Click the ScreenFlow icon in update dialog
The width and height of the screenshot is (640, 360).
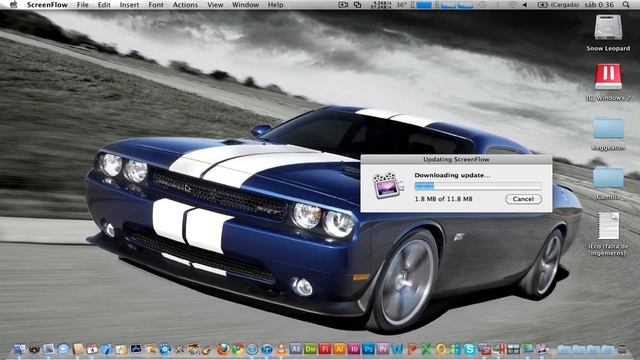(x=387, y=186)
